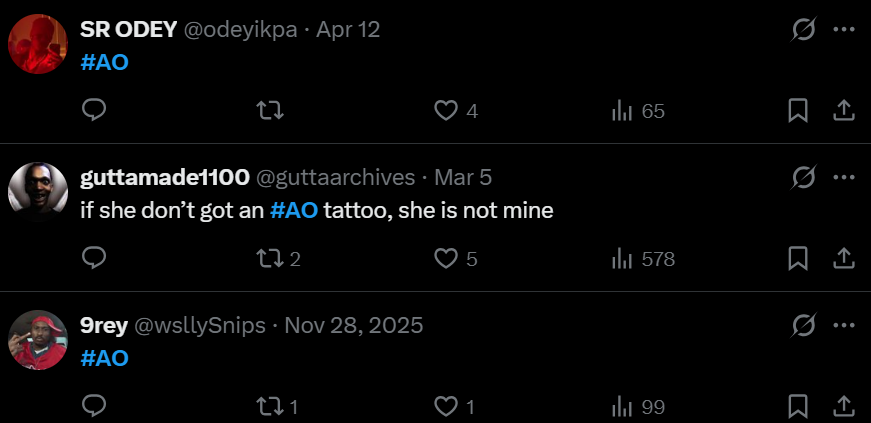
Task: Click Grok icon on SR ODEY's post
Action: [x=803, y=30]
